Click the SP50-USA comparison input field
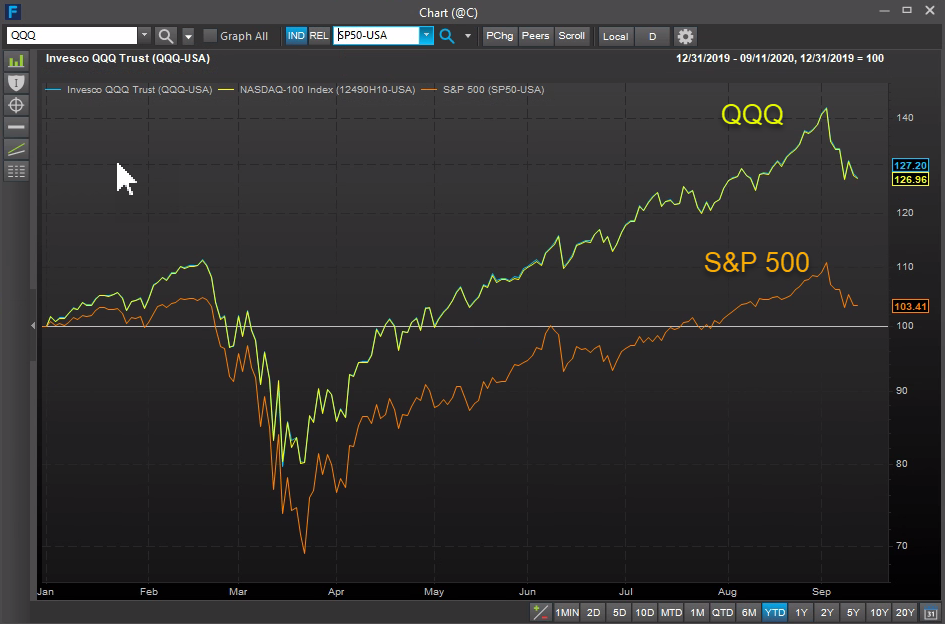Screen dimensions: 945x624 tap(377, 36)
